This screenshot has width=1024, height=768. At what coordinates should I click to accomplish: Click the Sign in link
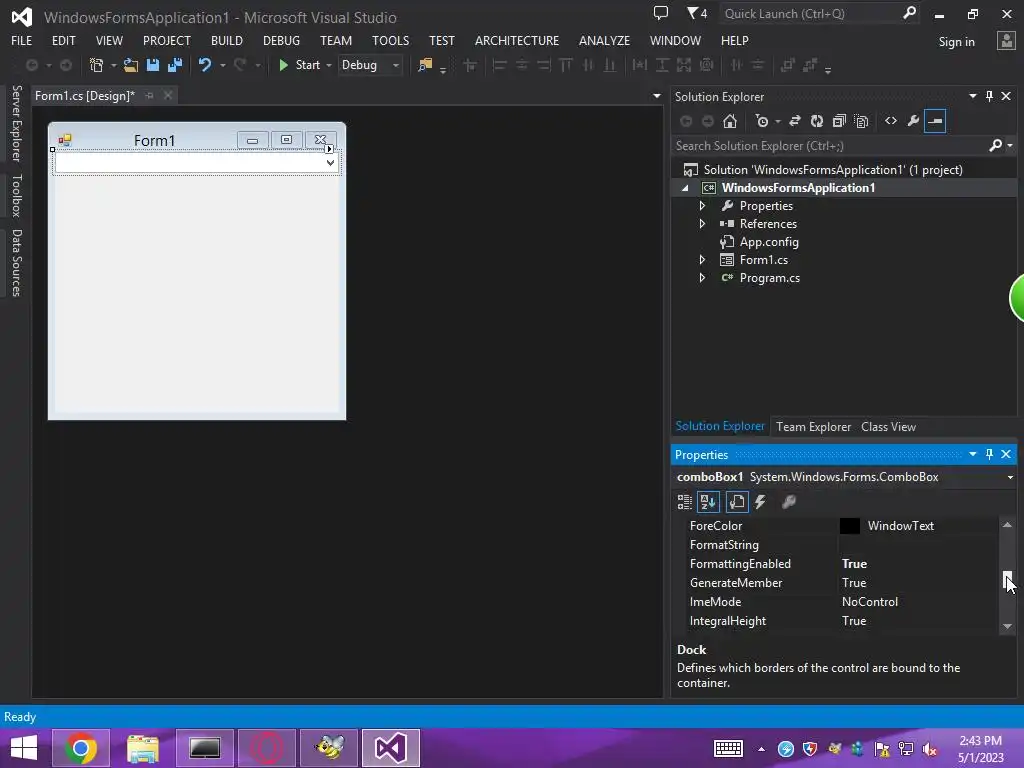(956, 42)
